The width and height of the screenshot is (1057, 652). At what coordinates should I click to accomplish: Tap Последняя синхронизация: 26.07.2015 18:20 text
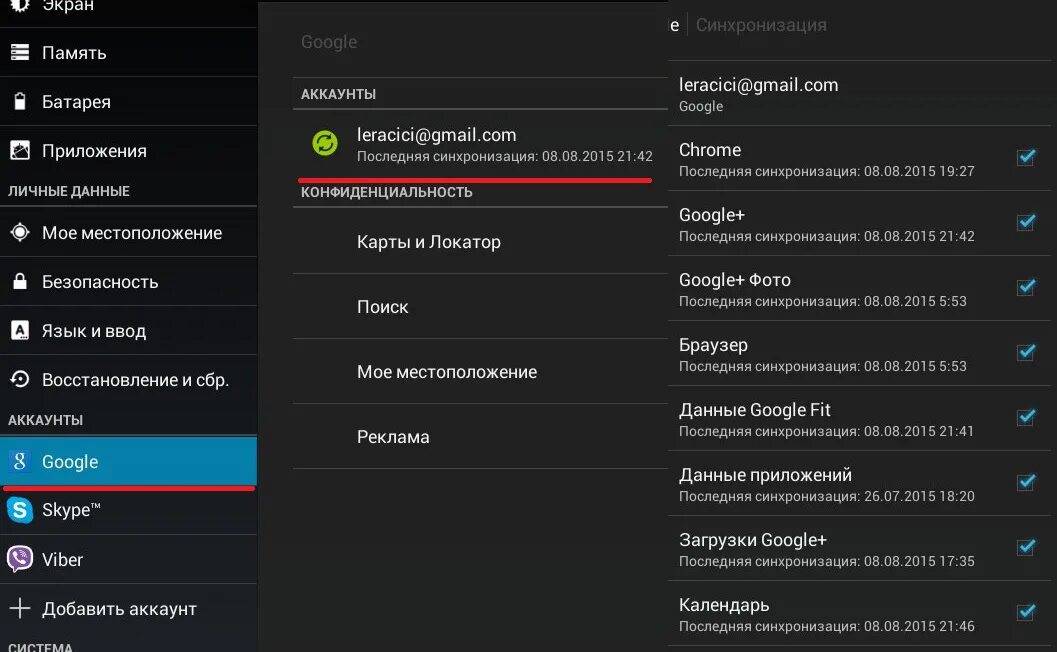pyautogui.click(x=826, y=496)
